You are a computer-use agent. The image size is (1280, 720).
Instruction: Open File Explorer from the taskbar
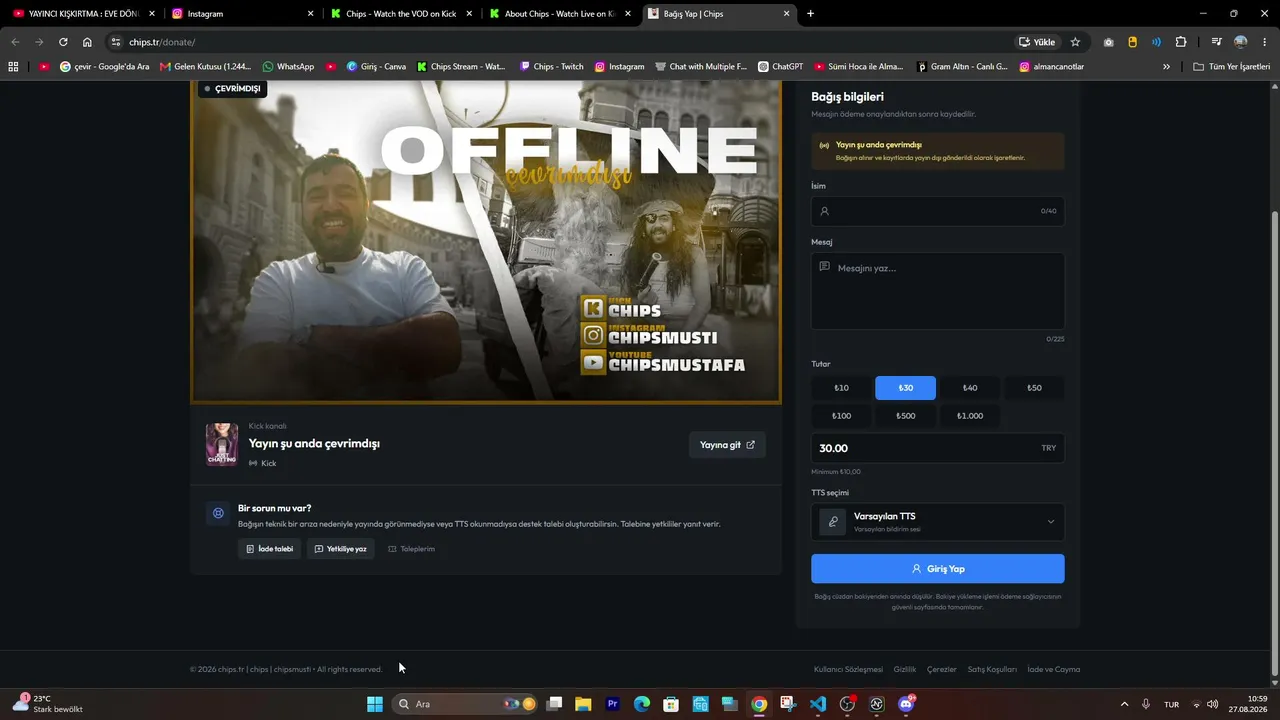(583, 704)
